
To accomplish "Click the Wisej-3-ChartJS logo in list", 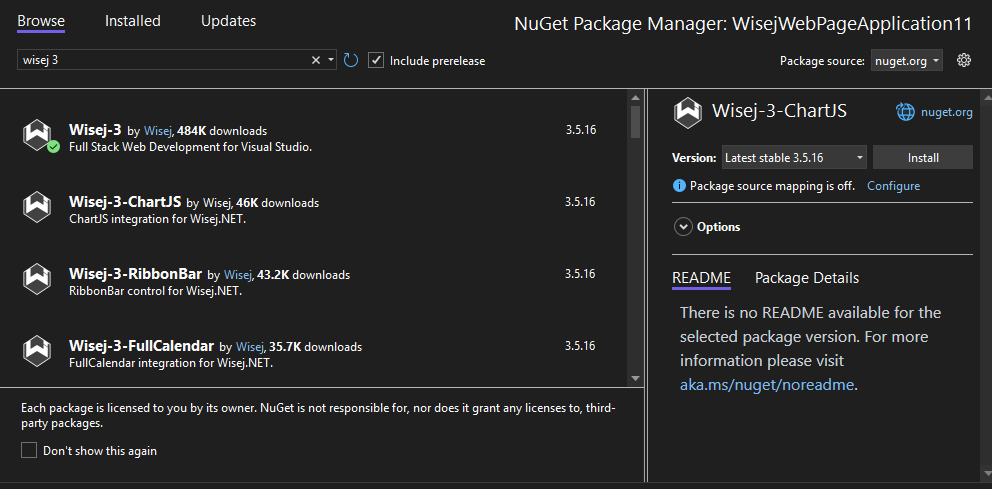I will (x=37, y=206).
